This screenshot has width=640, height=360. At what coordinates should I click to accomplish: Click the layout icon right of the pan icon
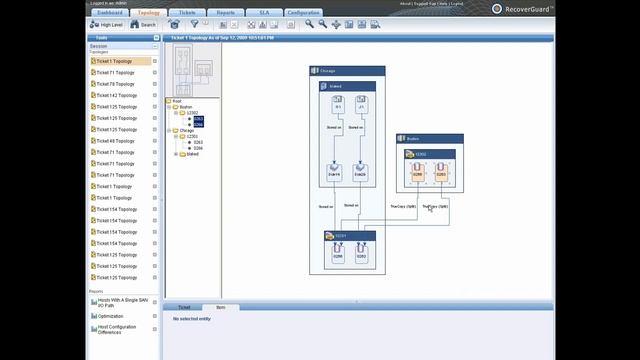click(349, 24)
